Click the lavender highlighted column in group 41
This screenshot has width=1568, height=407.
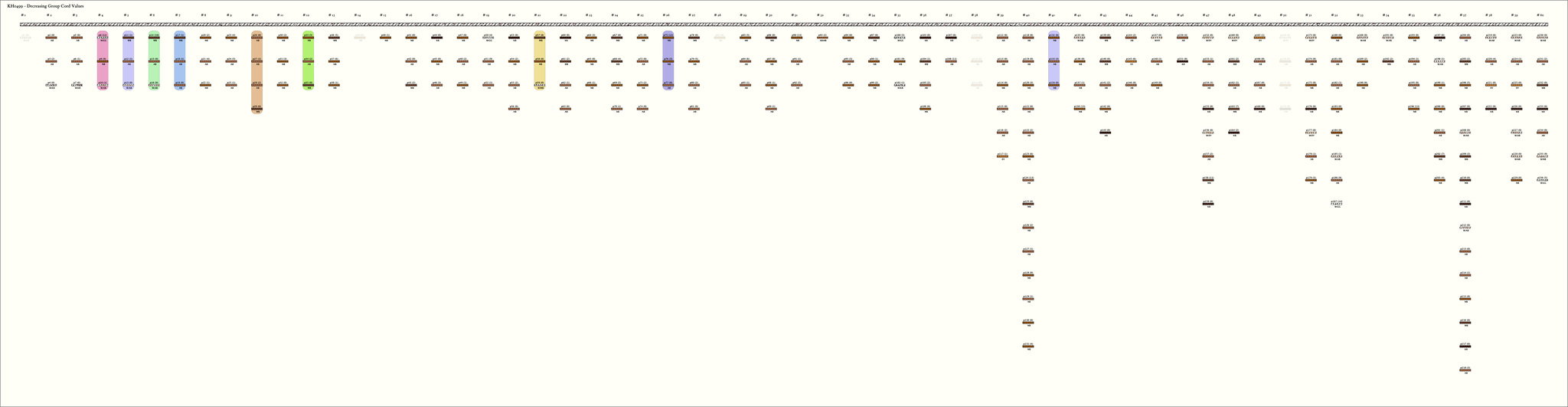(1054, 61)
